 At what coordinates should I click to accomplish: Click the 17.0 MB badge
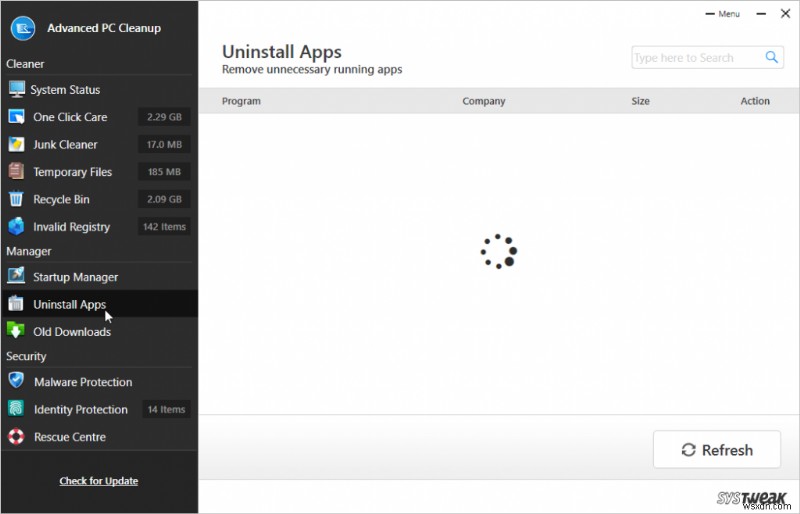point(164,144)
